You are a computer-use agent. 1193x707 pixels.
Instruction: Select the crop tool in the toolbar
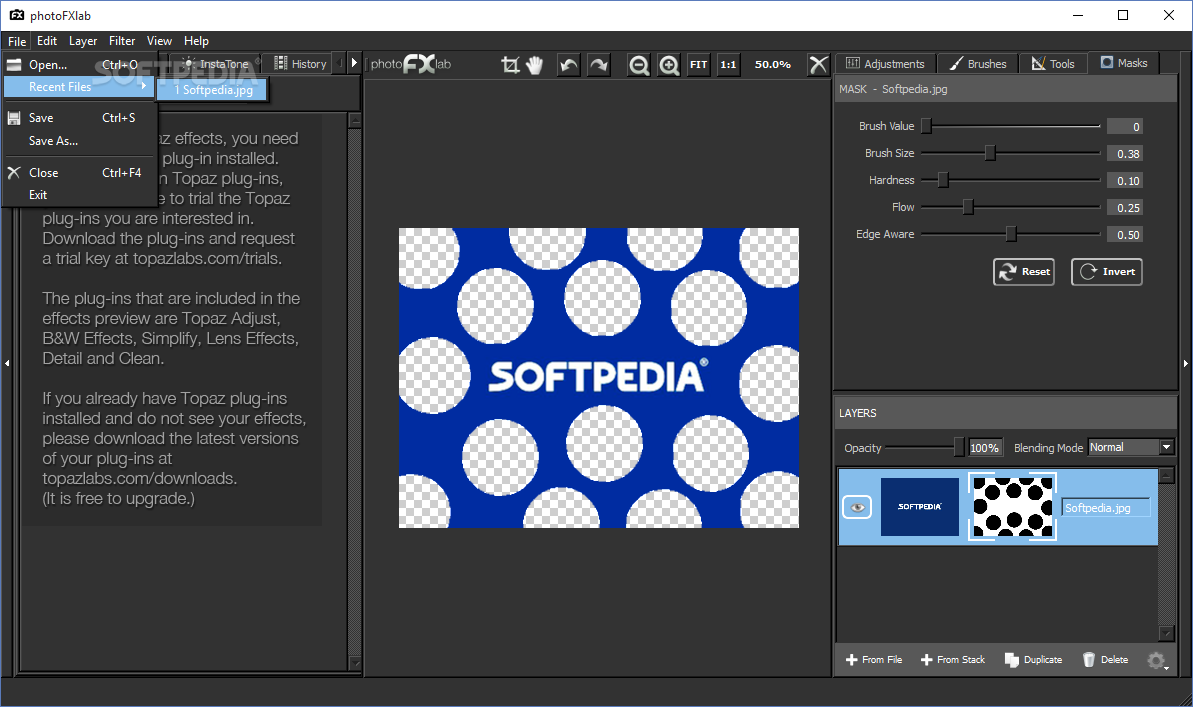pos(510,65)
